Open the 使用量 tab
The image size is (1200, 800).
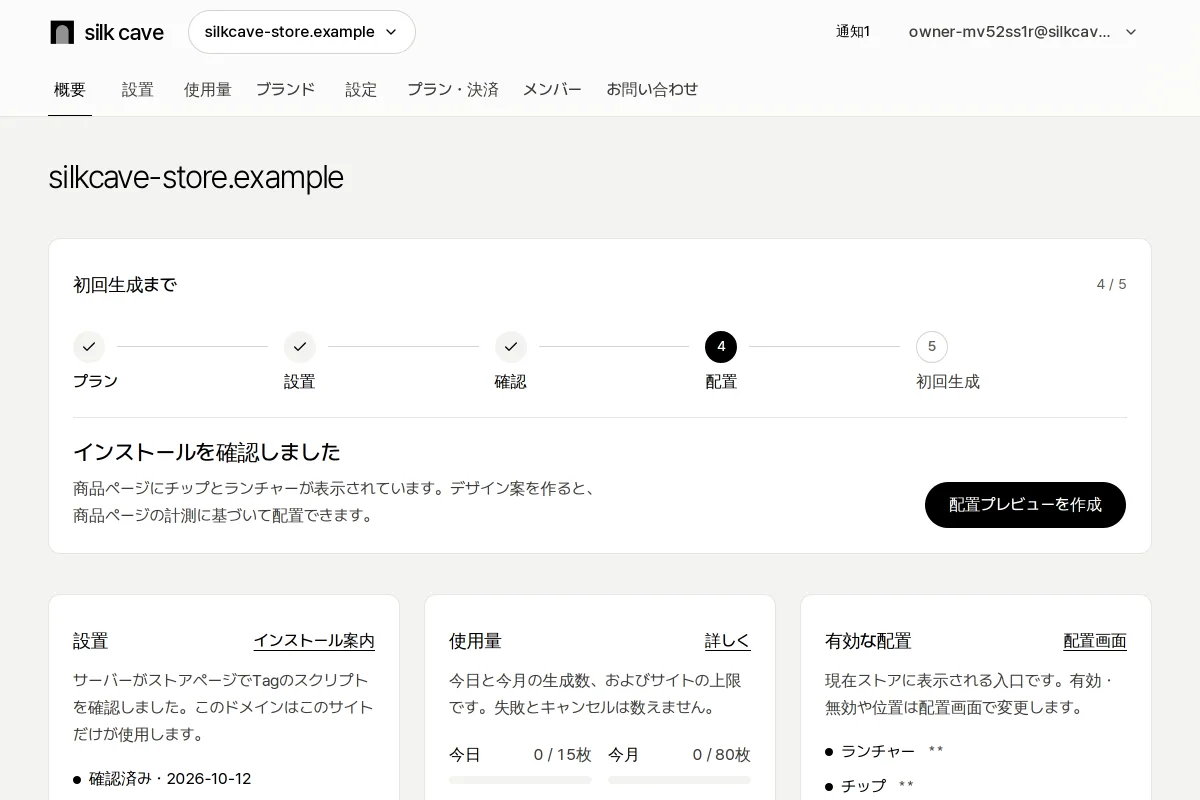tap(207, 90)
